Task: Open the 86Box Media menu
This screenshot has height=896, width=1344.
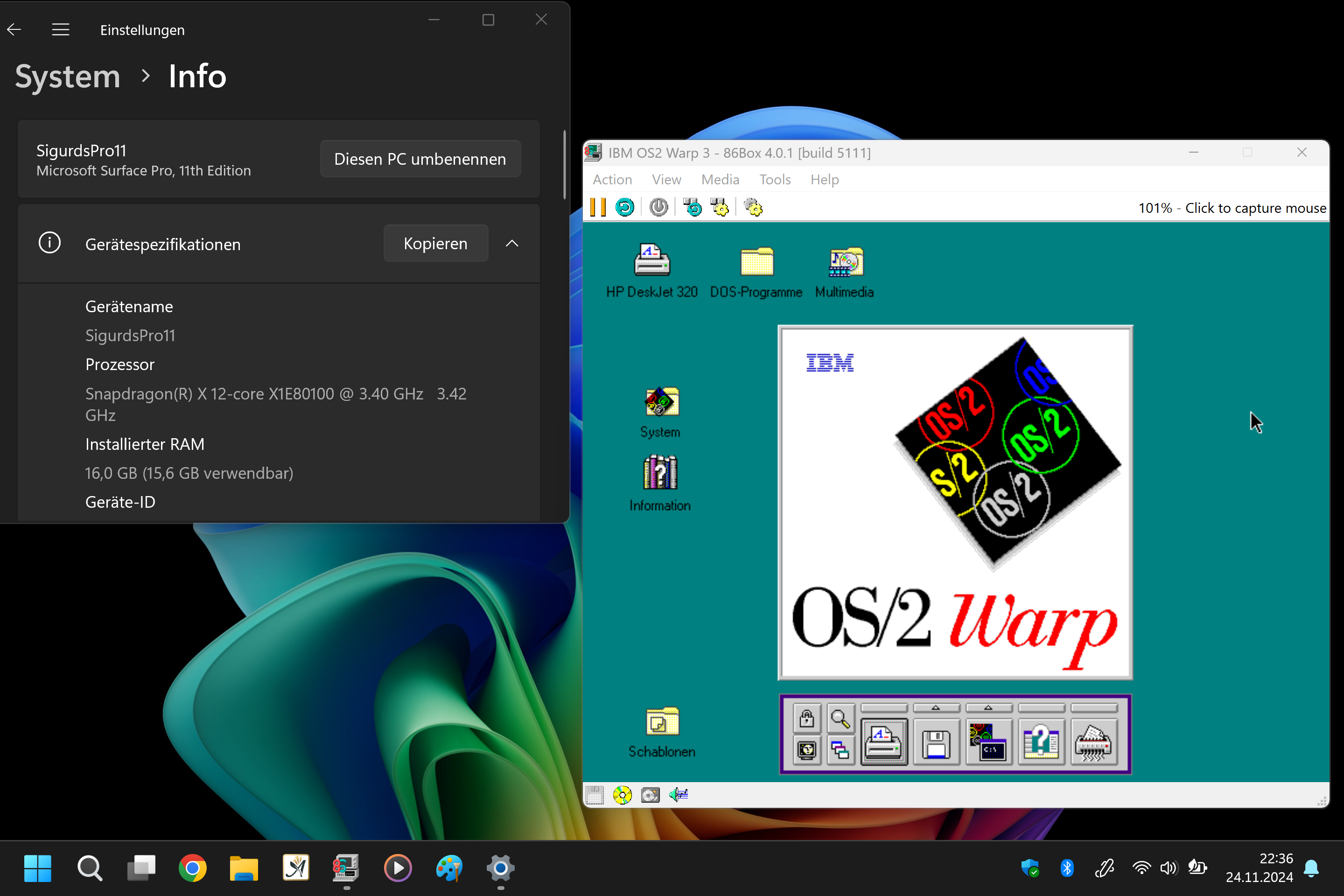Action: point(720,179)
